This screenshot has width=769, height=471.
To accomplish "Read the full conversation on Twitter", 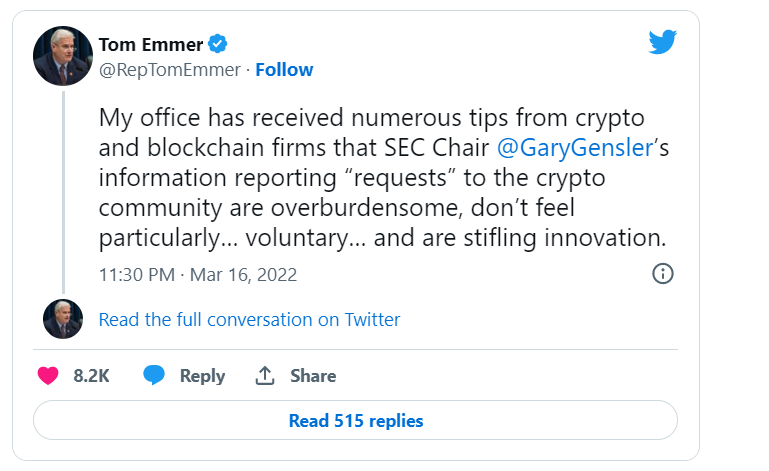I will pos(249,320).
